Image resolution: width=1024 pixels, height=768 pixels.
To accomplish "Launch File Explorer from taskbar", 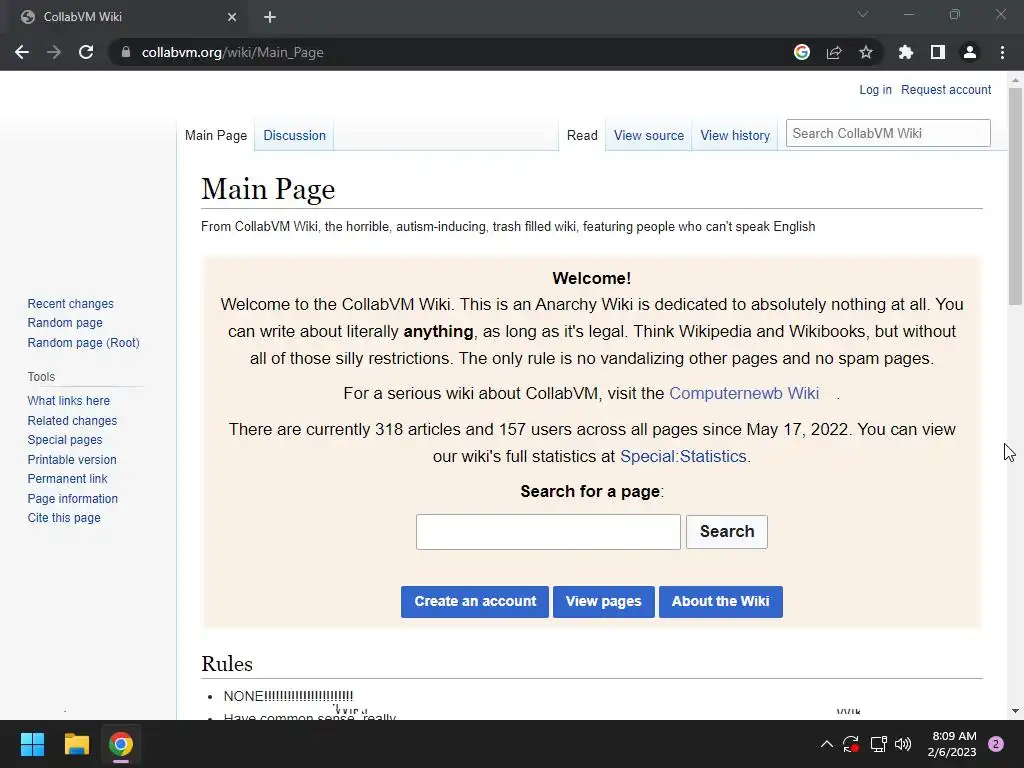I will coord(76,744).
